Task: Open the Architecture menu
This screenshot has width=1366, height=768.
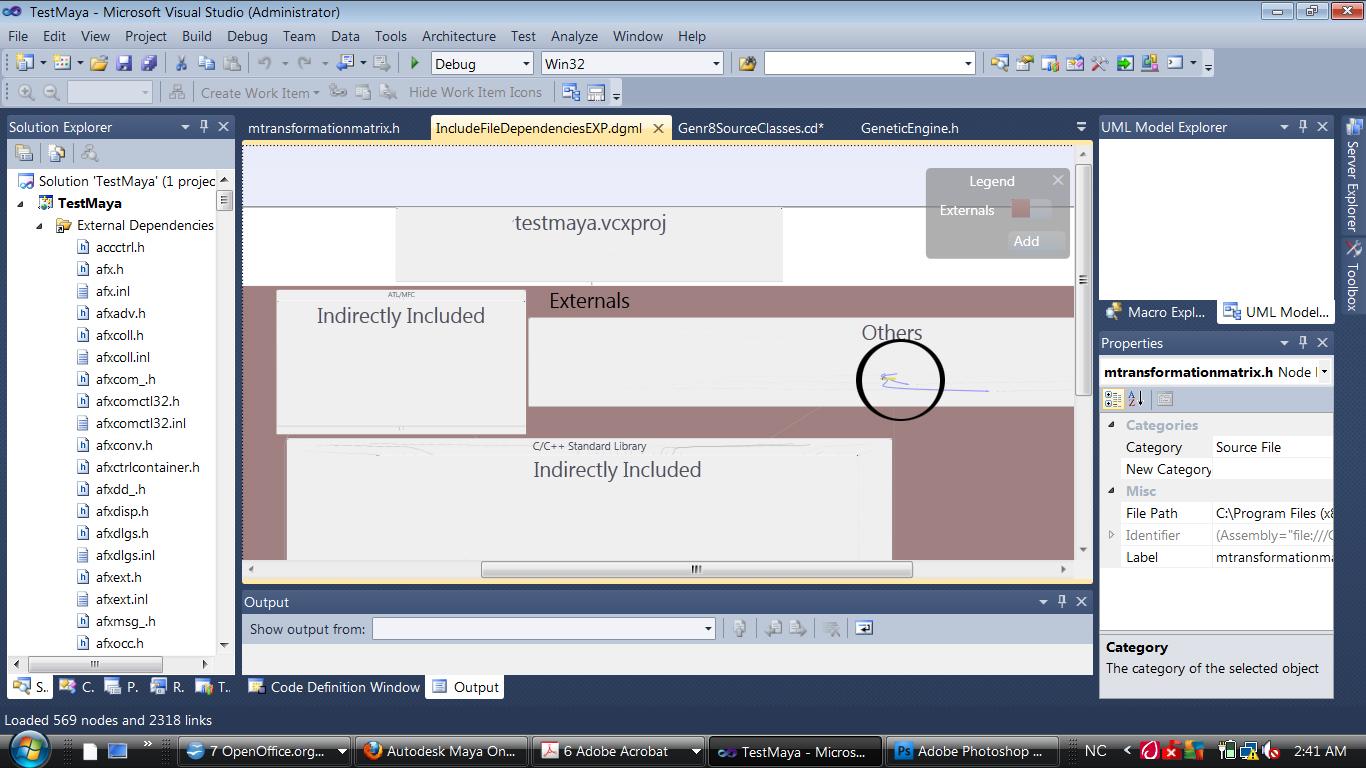Action: pos(459,36)
